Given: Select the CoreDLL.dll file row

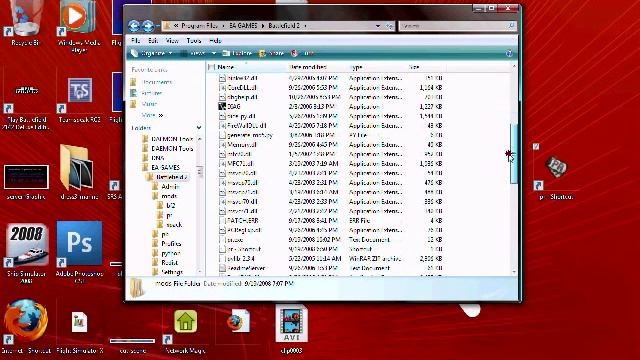Looking at the screenshot, I should (x=331, y=88).
